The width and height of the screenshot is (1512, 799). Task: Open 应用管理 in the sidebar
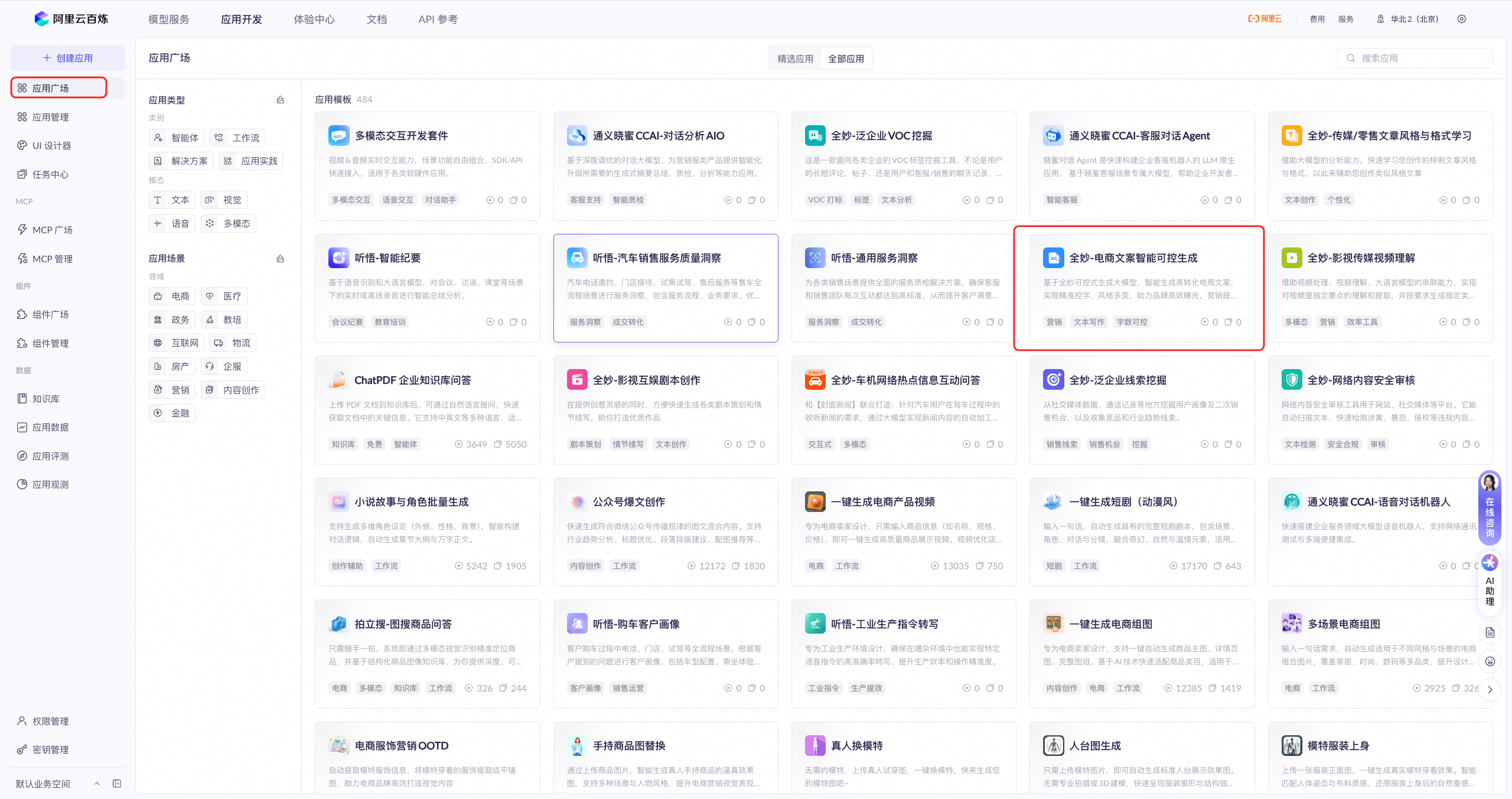[67, 117]
